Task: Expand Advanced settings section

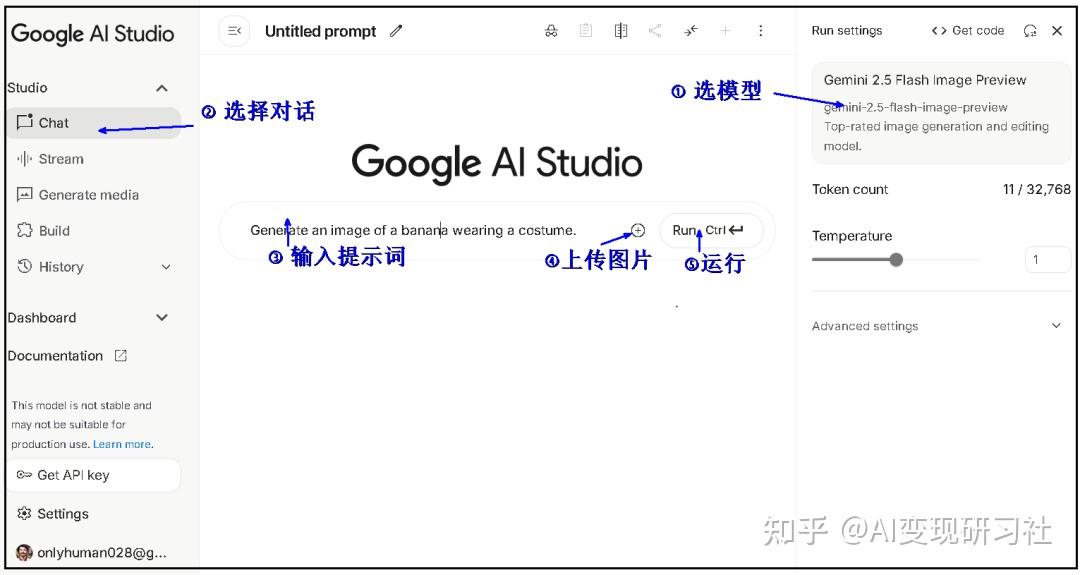Action: coord(937,326)
